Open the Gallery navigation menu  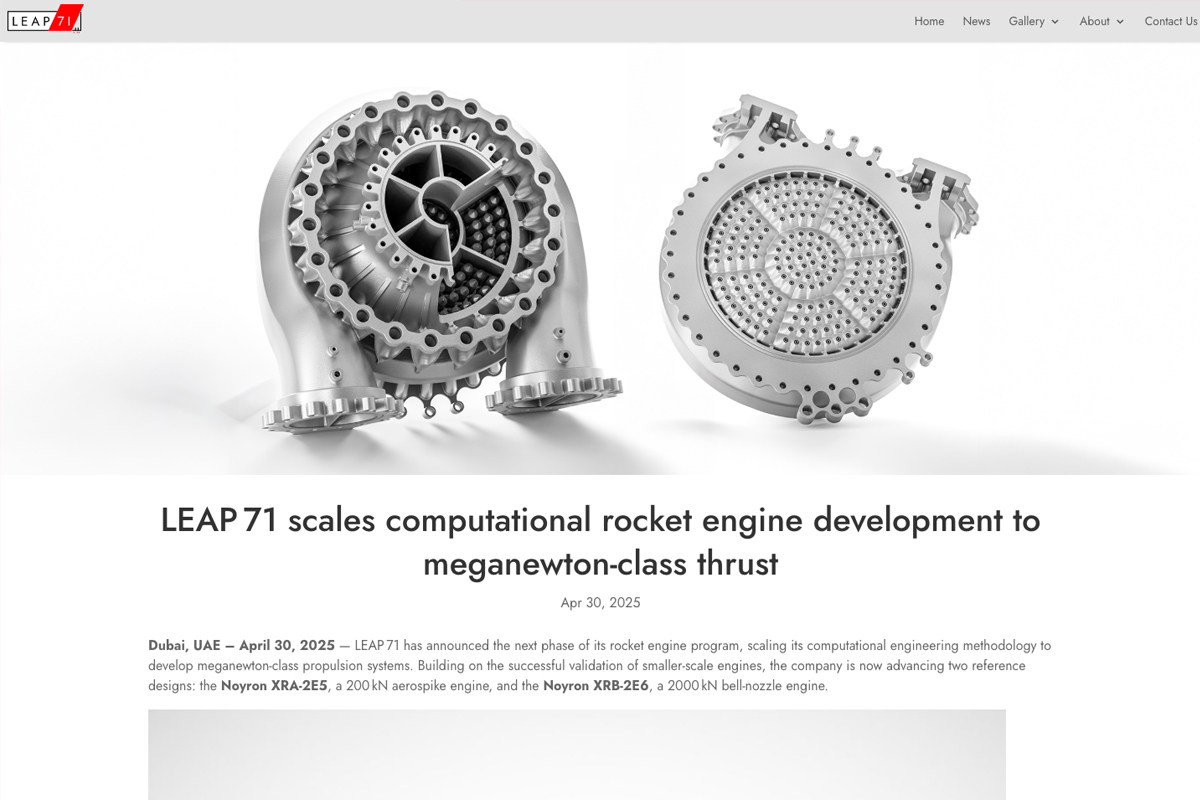click(x=1026, y=21)
